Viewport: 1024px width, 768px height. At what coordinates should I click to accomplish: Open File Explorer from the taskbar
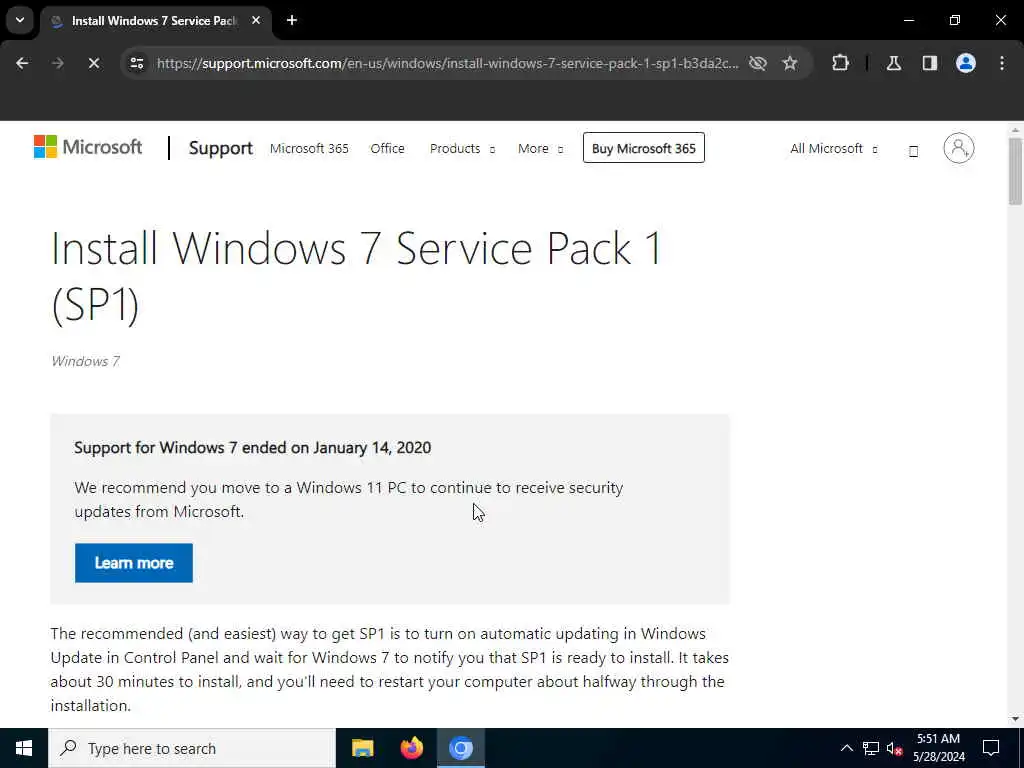[x=362, y=748]
